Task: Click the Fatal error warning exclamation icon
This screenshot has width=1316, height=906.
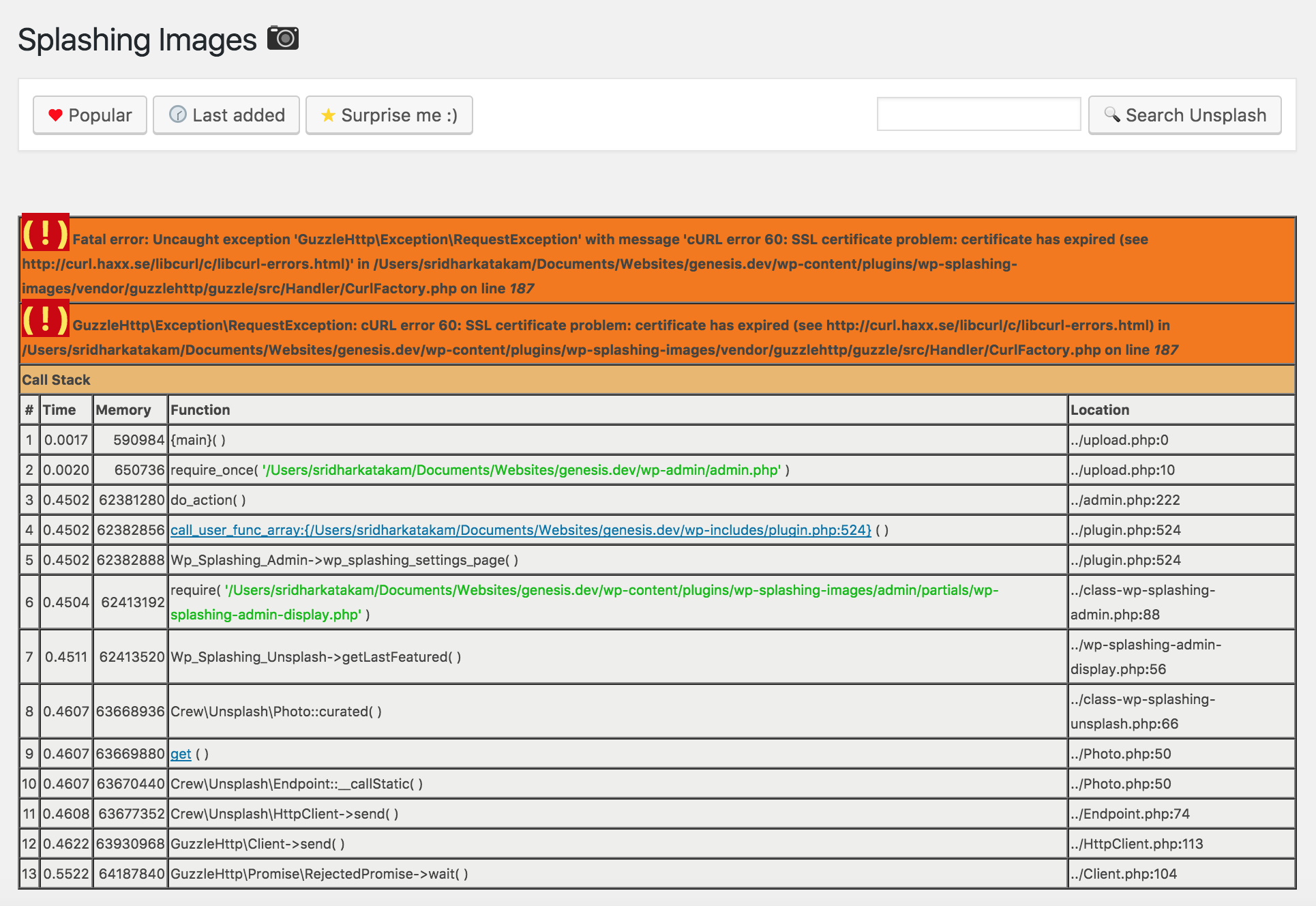Action: coord(45,233)
